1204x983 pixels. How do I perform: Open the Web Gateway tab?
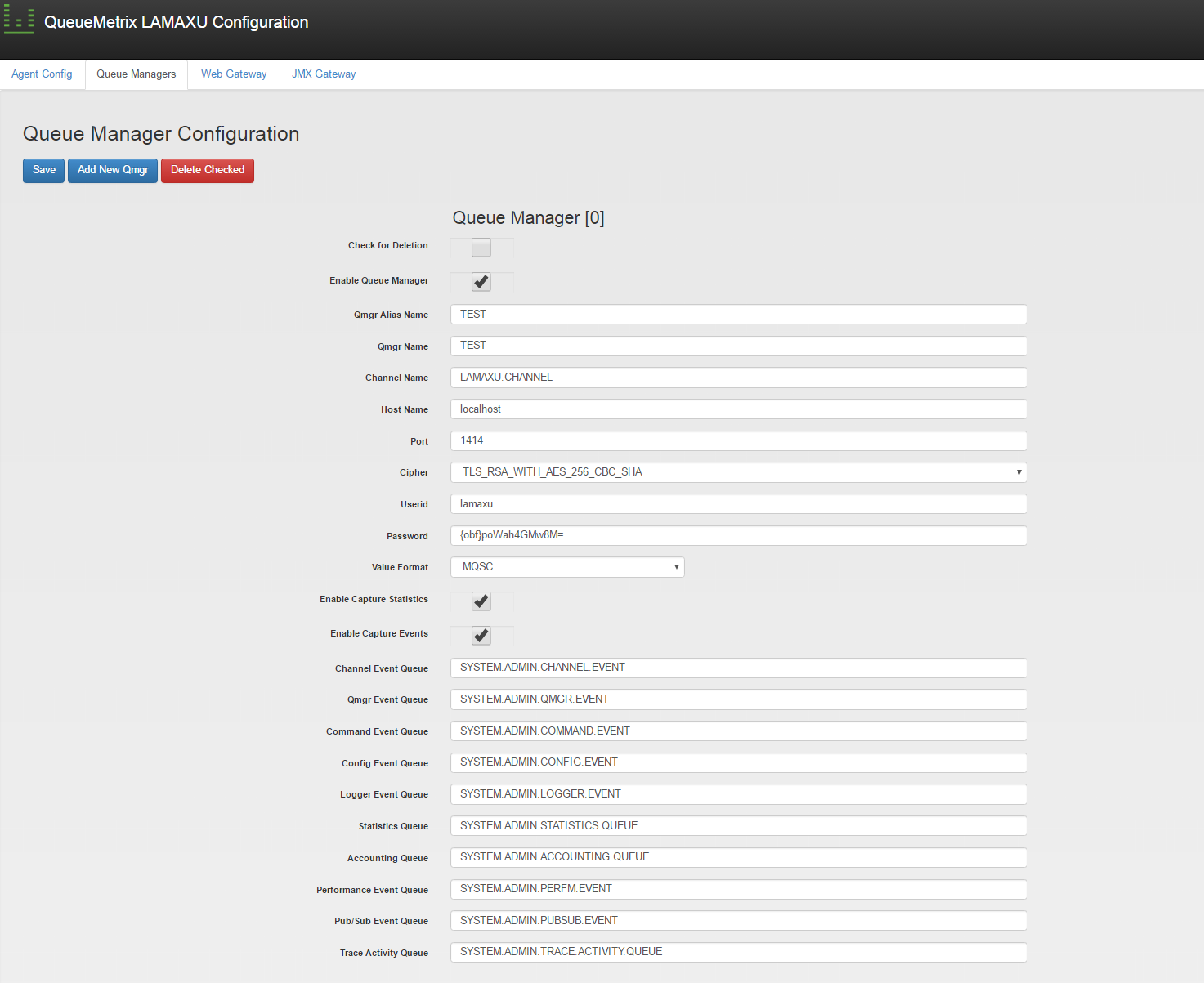(x=234, y=74)
